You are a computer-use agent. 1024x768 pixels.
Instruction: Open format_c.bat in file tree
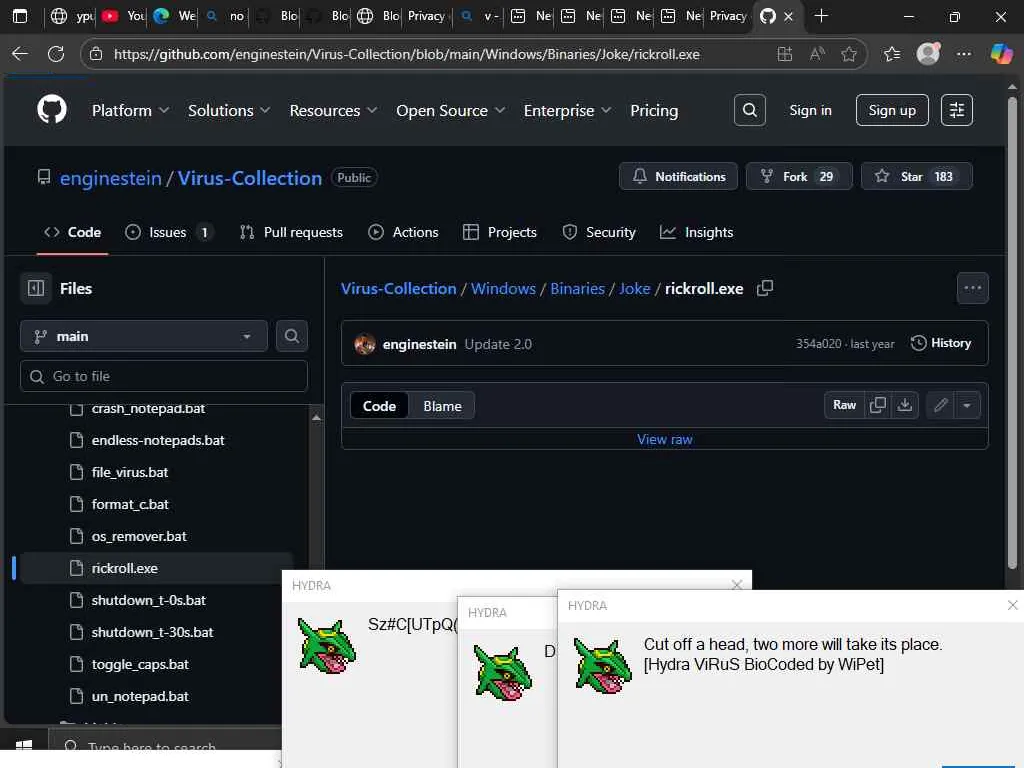[x=130, y=504]
